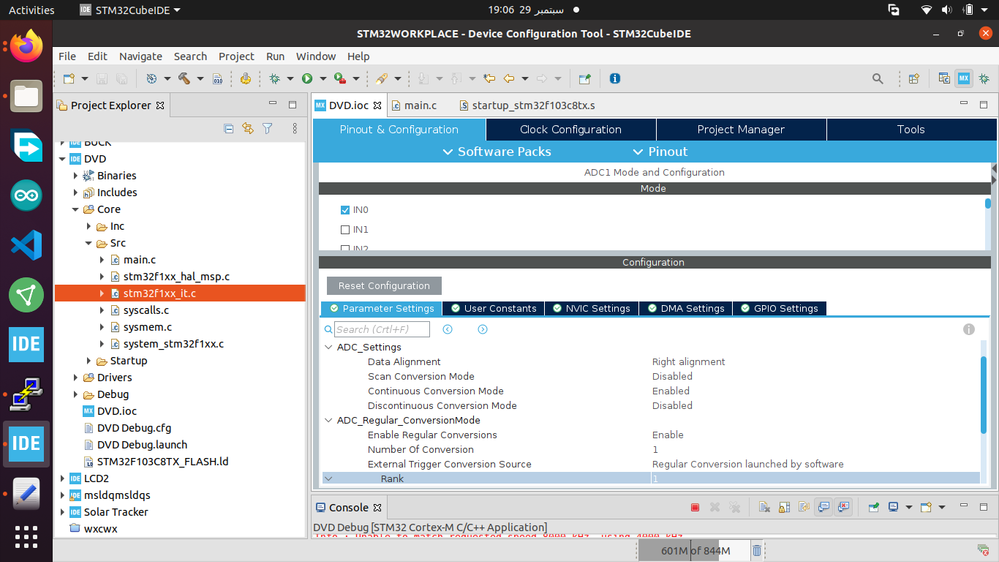Viewport: 999px width, 562px height.
Task: Toggle Link with Editor in Project Explorer
Action: point(248,129)
